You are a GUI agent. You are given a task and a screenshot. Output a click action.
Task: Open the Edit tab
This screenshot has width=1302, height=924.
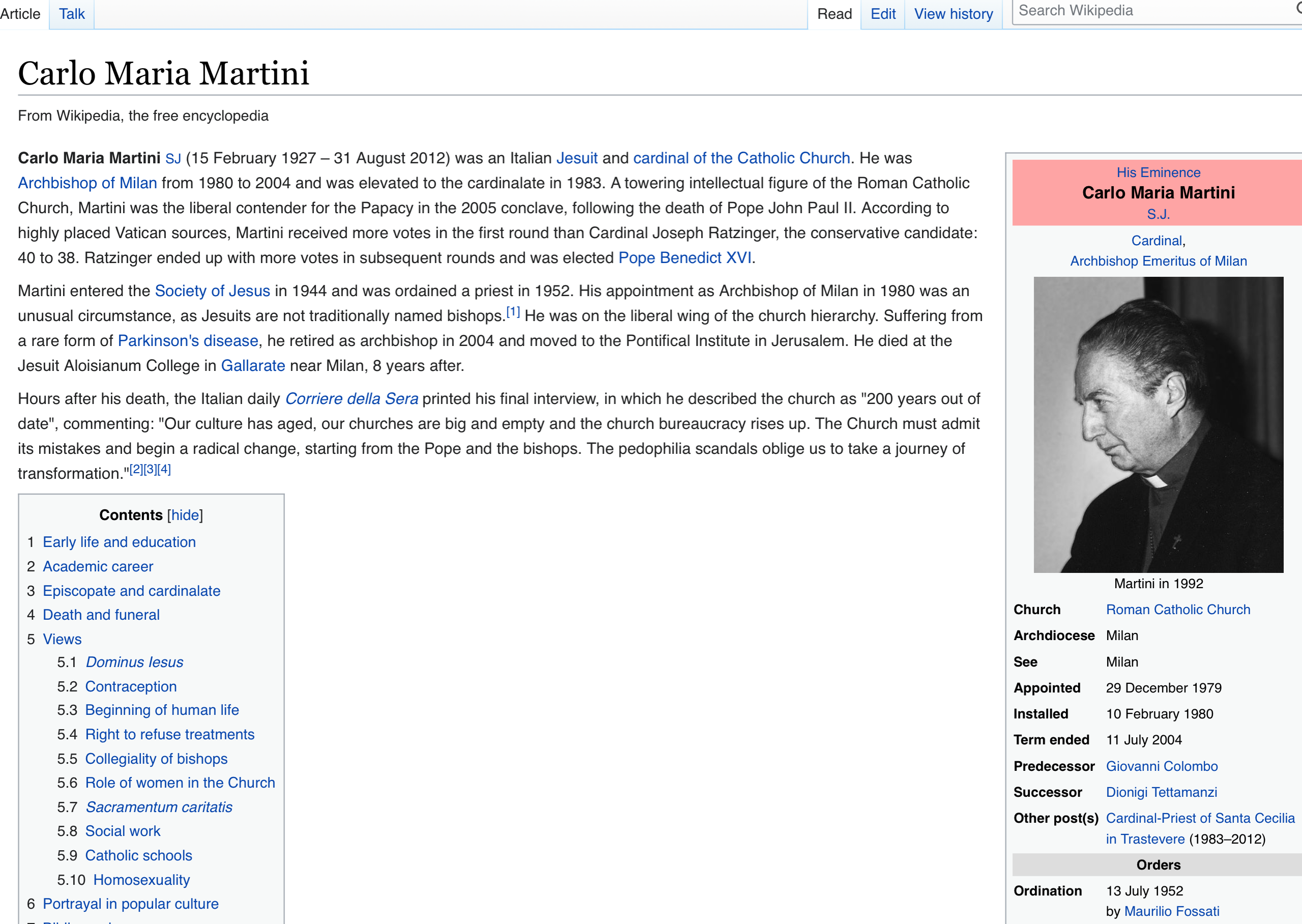pos(883,14)
